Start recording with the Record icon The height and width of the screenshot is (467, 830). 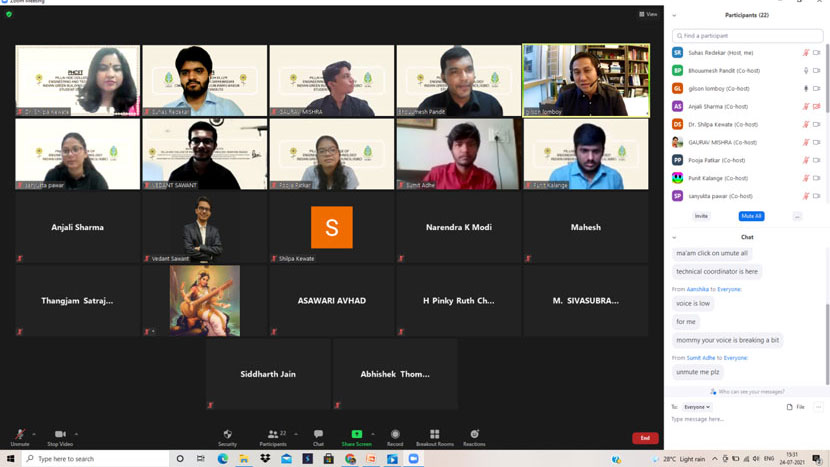[x=395, y=435]
